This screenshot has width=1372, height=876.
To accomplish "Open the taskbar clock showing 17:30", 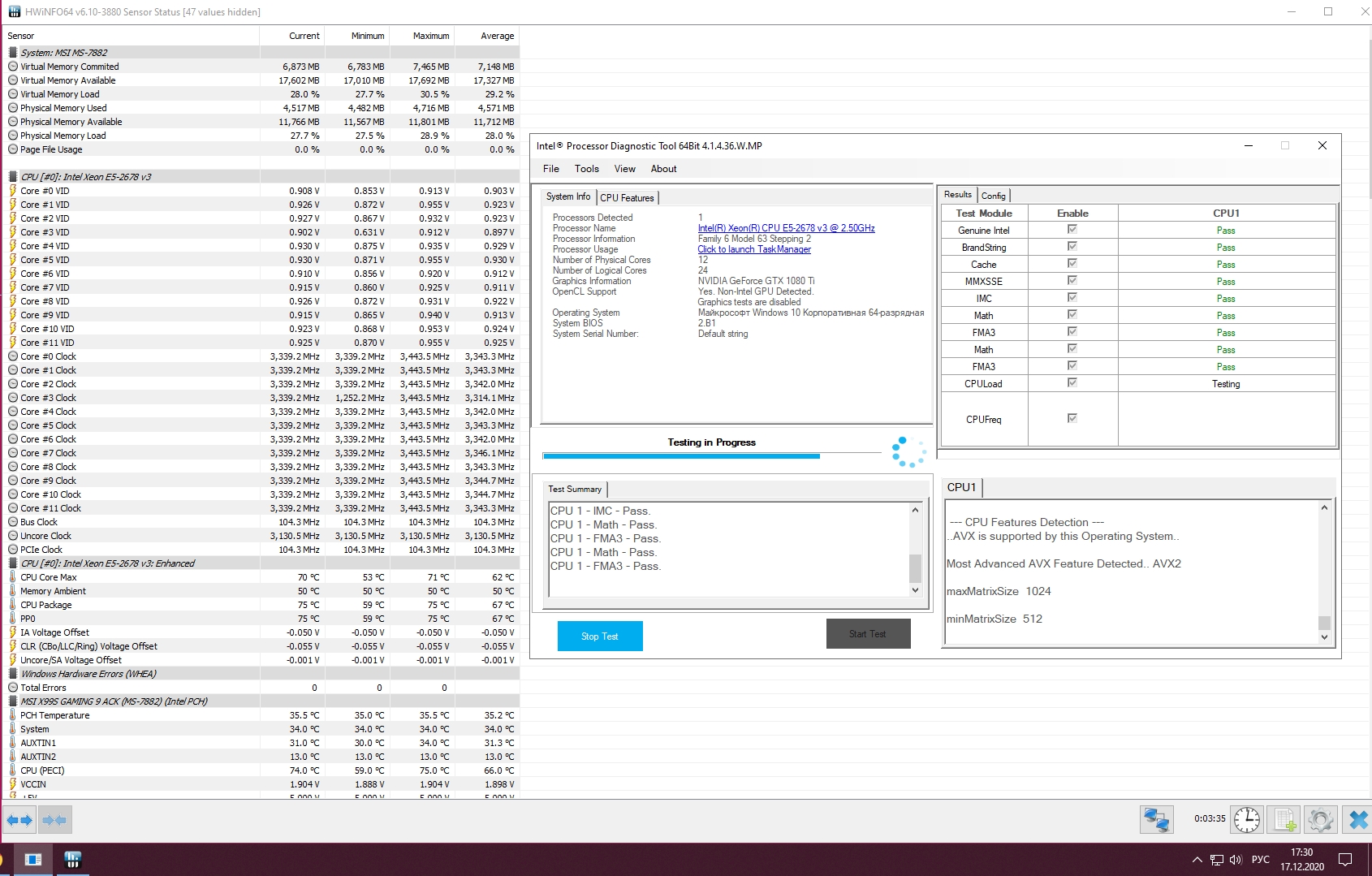I will tap(1302, 860).
